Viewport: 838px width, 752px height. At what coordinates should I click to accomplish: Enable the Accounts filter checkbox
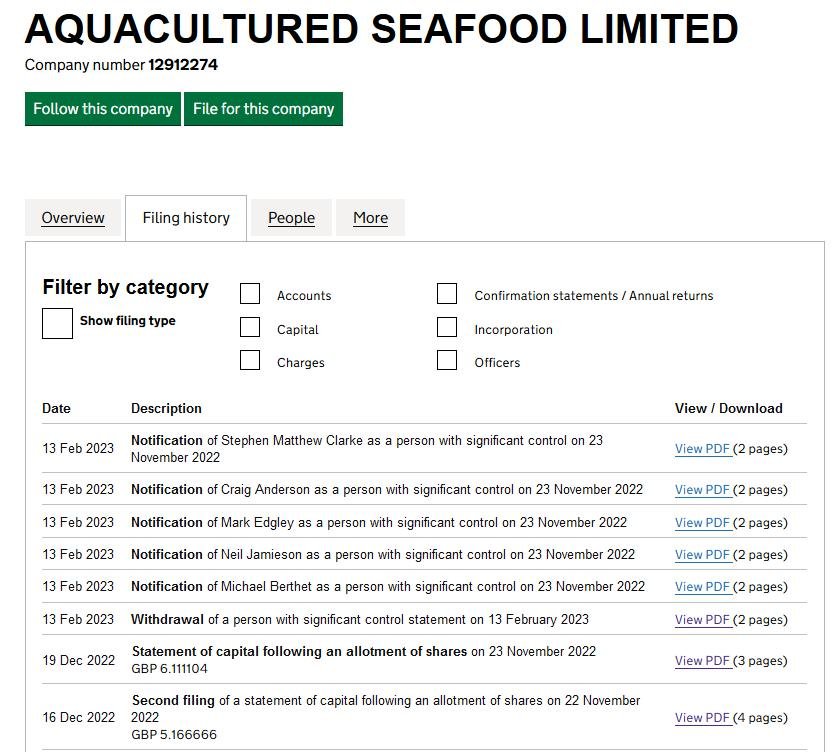click(x=249, y=293)
